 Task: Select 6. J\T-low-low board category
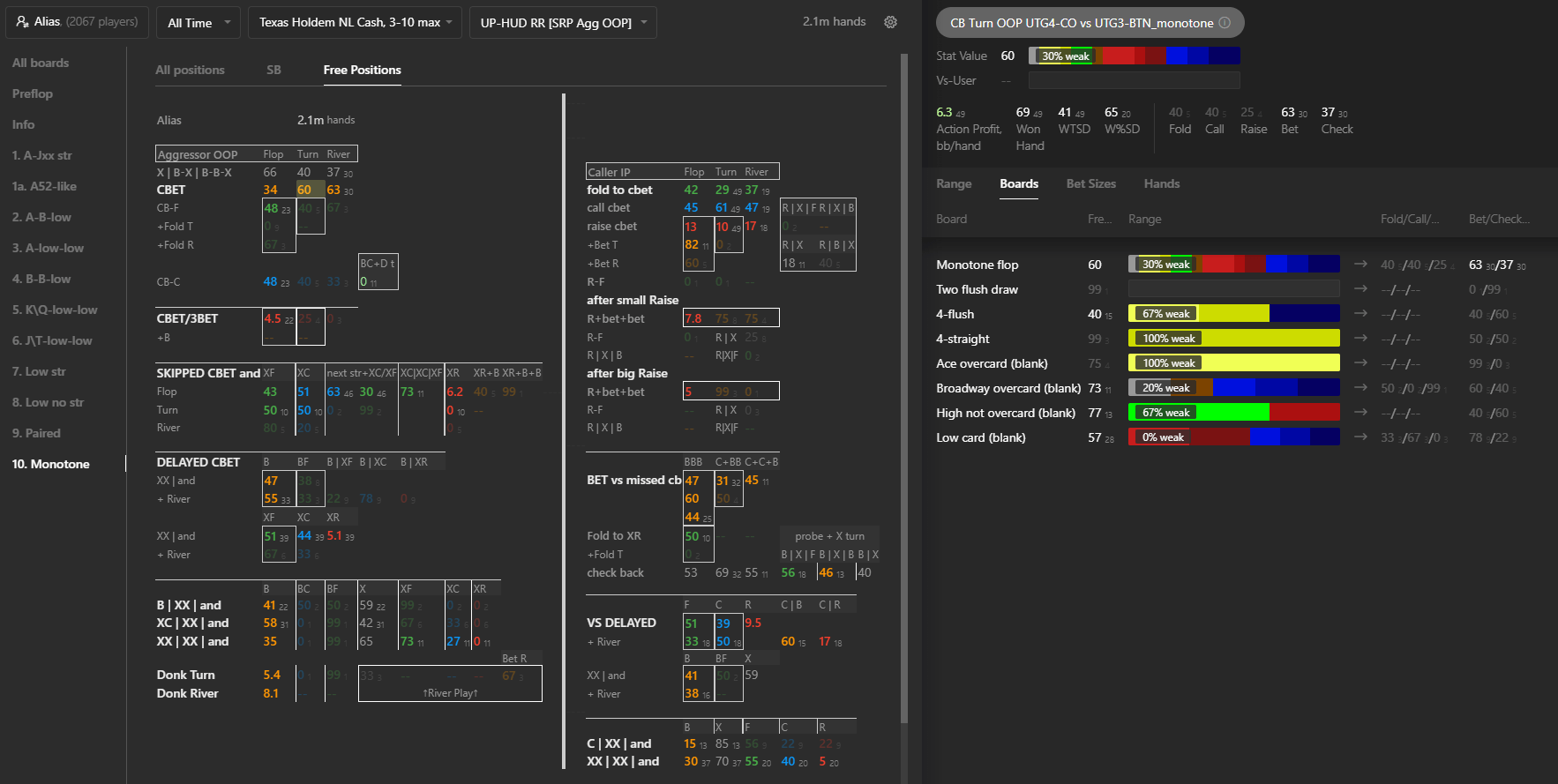[x=52, y=340]
